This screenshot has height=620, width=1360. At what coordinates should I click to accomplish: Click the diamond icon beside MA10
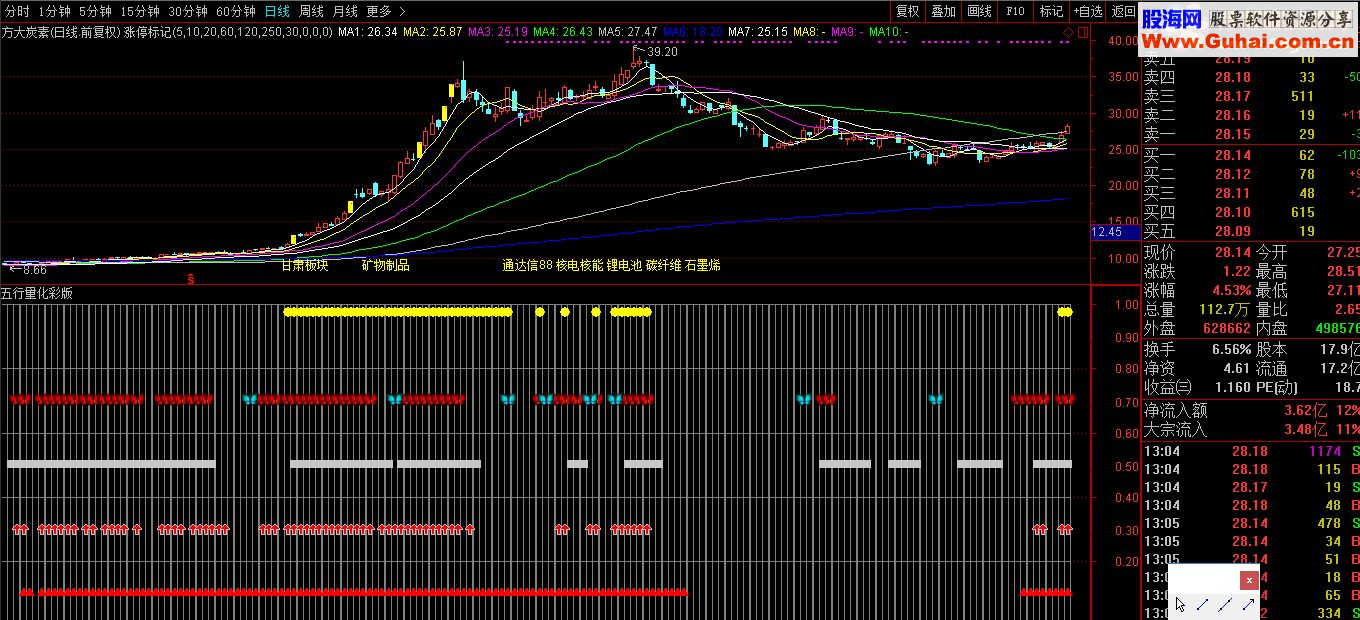pos(1068,32)
